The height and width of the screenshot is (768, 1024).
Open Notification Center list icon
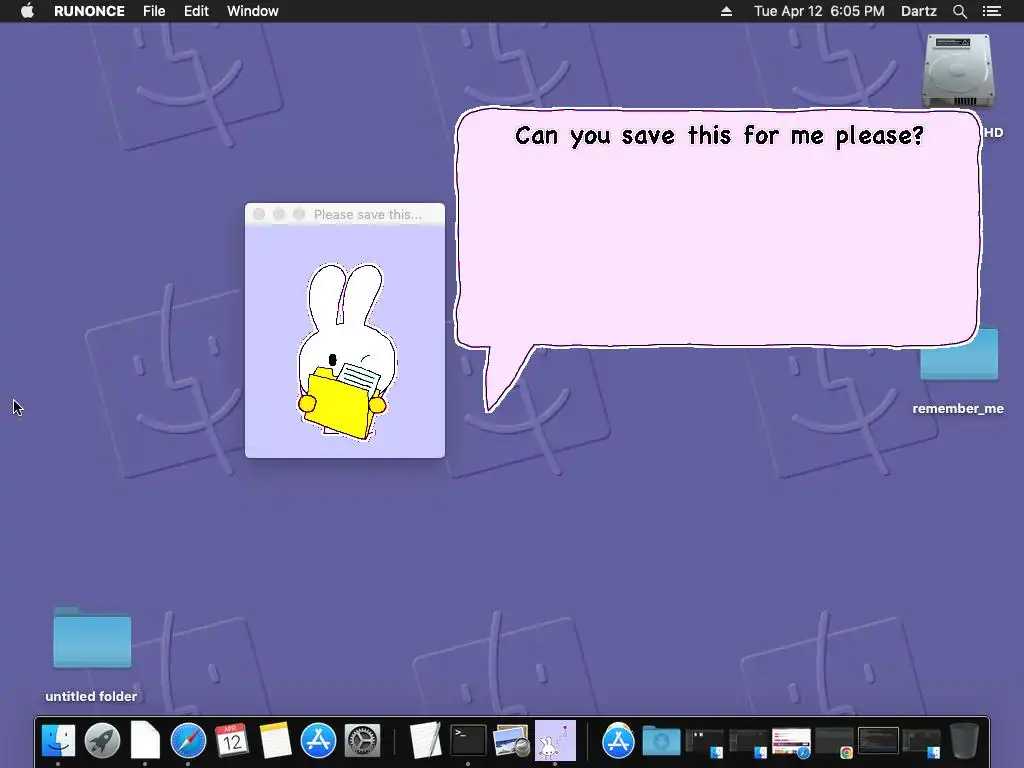[x=992, y=11]
